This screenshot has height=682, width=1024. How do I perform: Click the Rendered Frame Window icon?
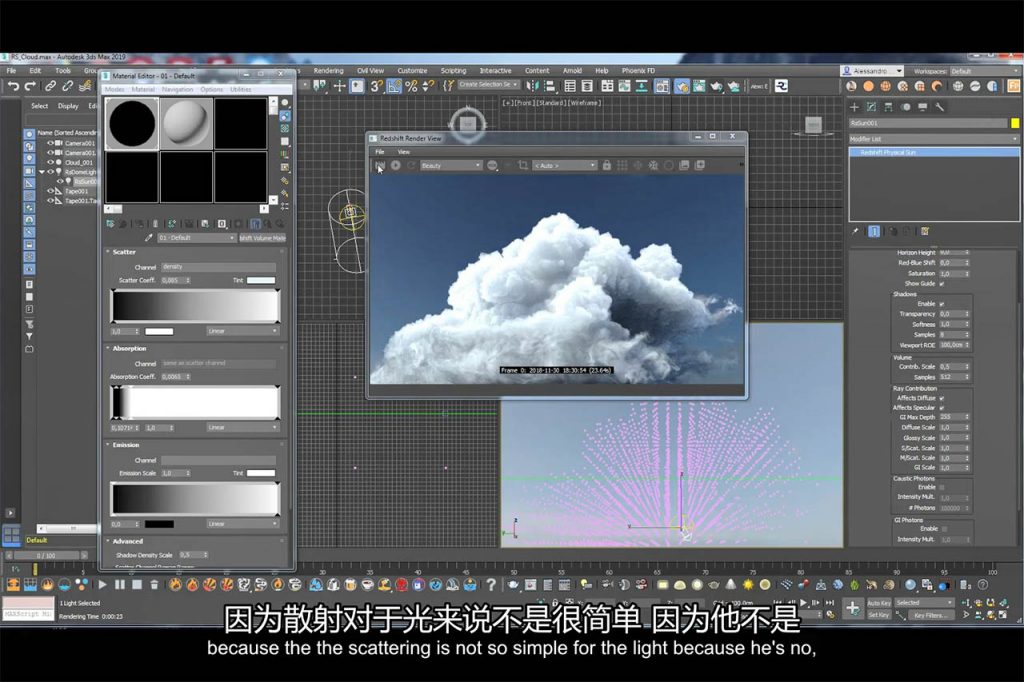[699, 86]
